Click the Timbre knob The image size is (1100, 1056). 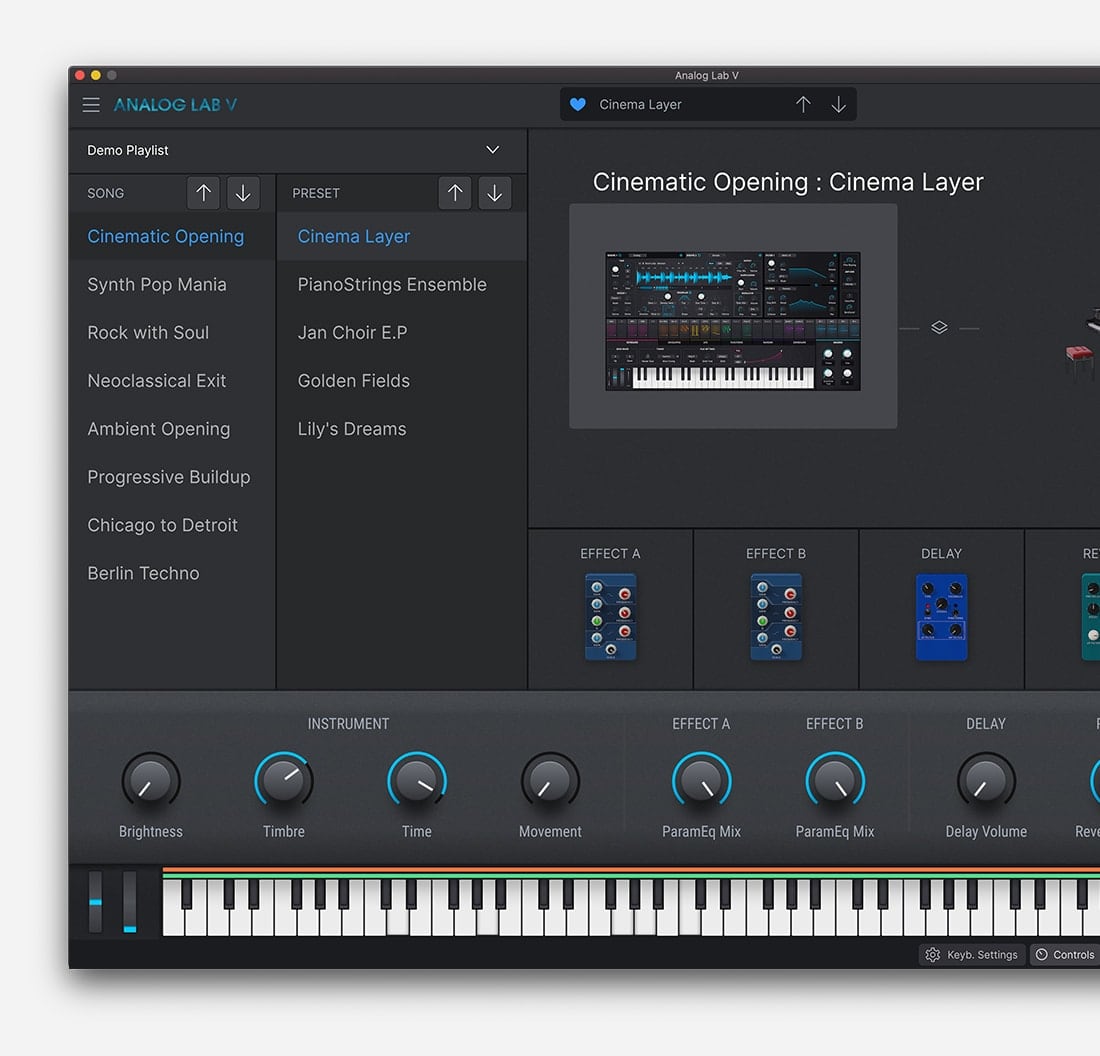click(283, 781)
